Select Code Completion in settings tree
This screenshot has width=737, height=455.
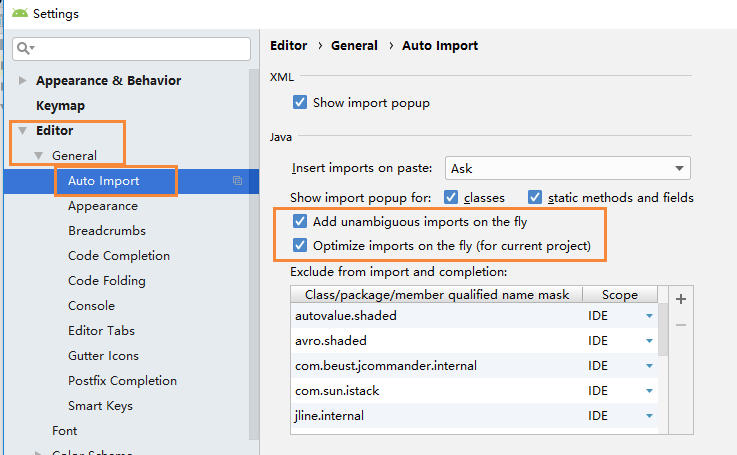click(x=118, y=256)
